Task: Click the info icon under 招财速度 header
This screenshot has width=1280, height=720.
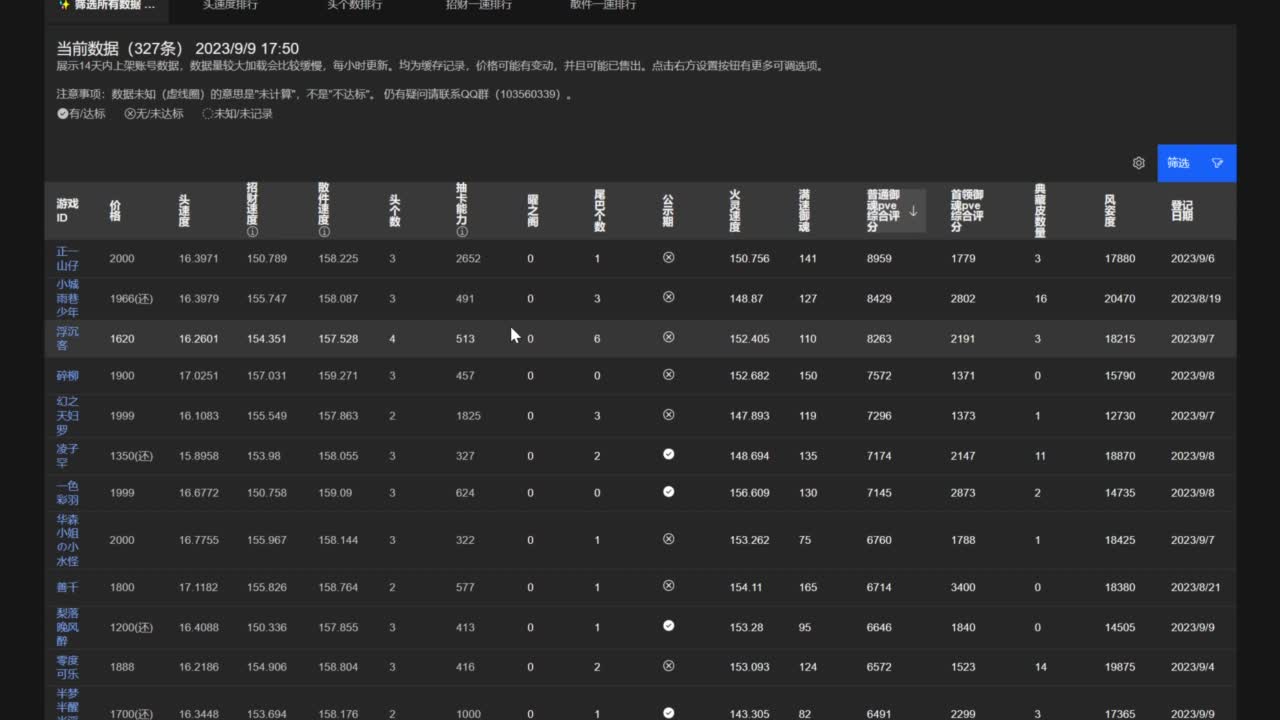Action: [252, 232]
